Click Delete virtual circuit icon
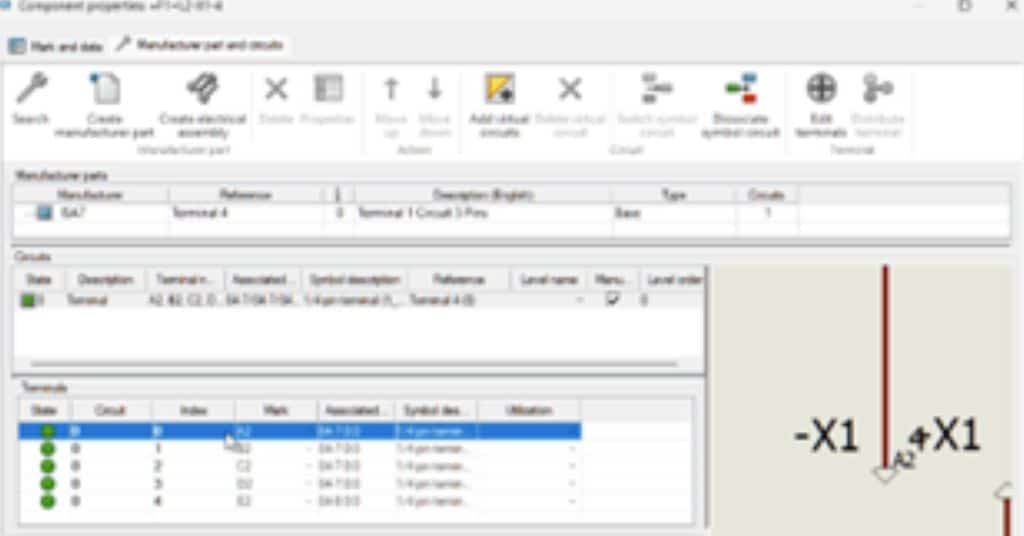1024x536 pixels. [569, 89]
